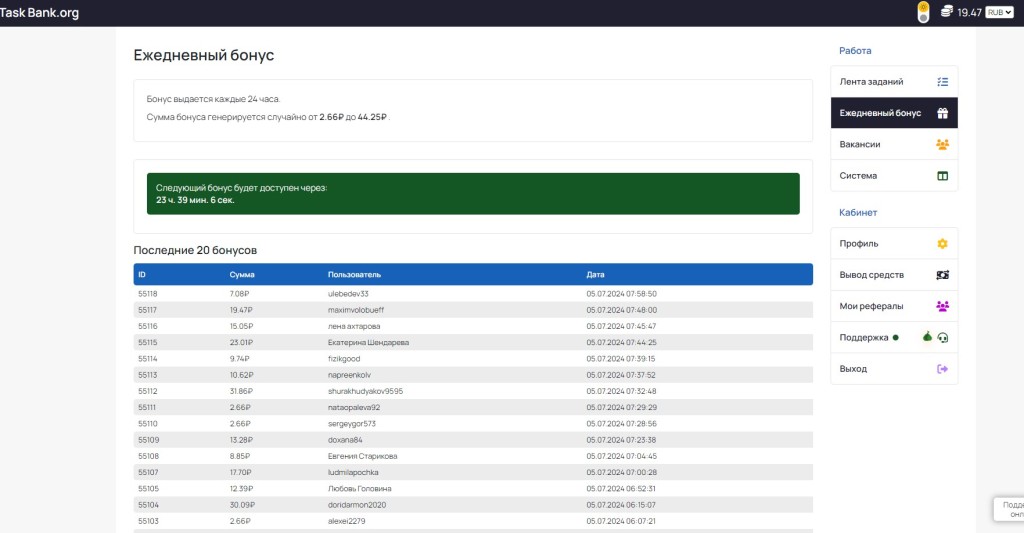The height and width of the screenshot is (533, 1024).
Task: Click the online support widget at right edge
Action: tap(1009, 509)
